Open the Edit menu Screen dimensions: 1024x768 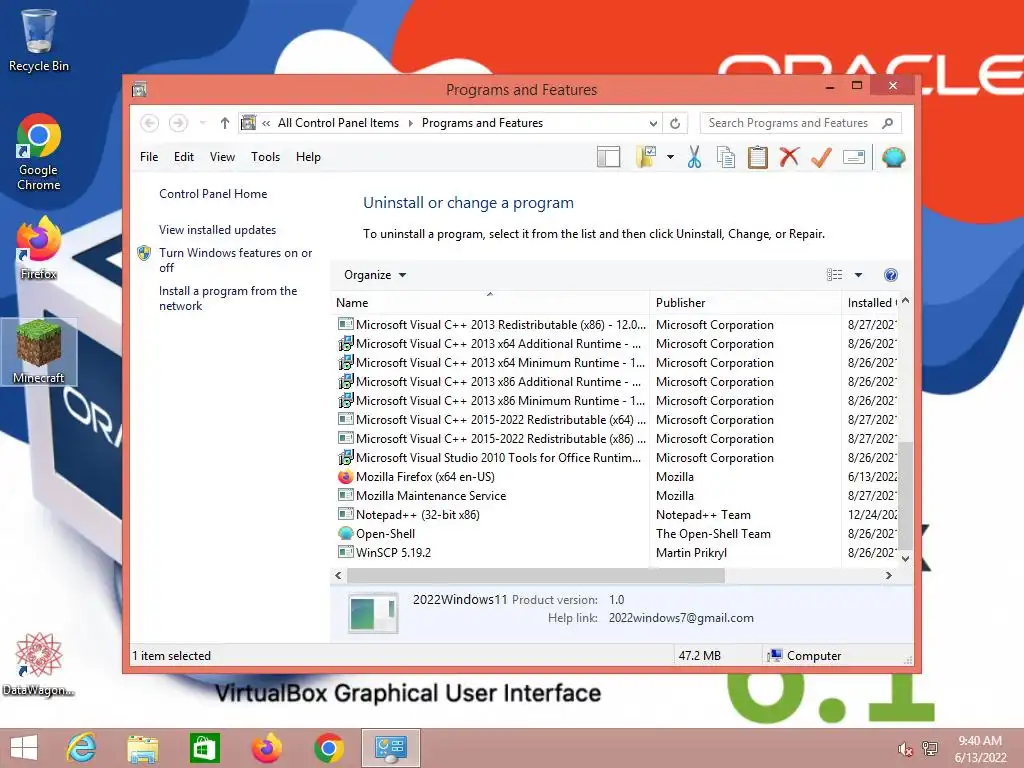point(184,157)
